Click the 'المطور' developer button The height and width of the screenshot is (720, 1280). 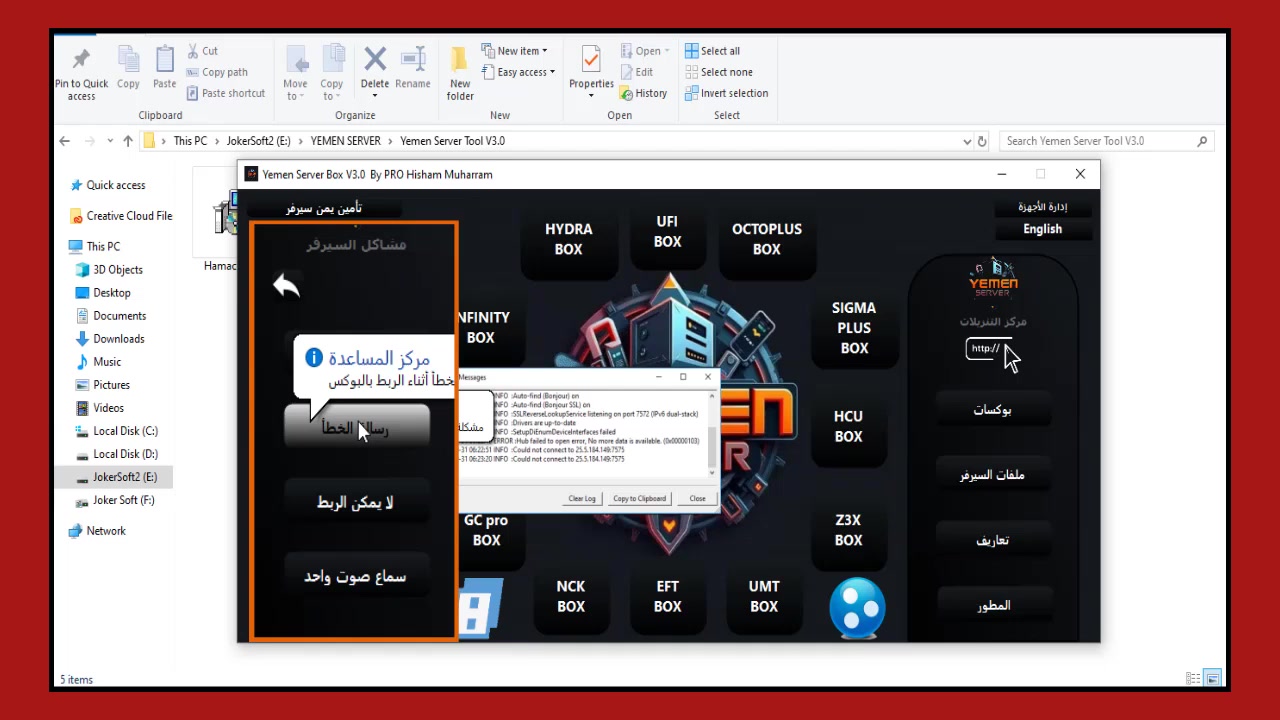tap(992, 605)
